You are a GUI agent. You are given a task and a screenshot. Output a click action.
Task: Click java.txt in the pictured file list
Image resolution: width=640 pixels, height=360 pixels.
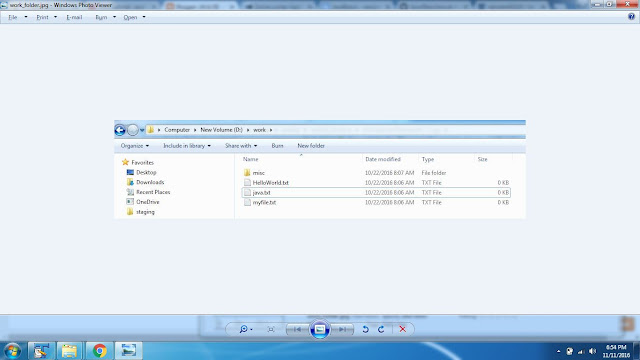tap(376, 192)
